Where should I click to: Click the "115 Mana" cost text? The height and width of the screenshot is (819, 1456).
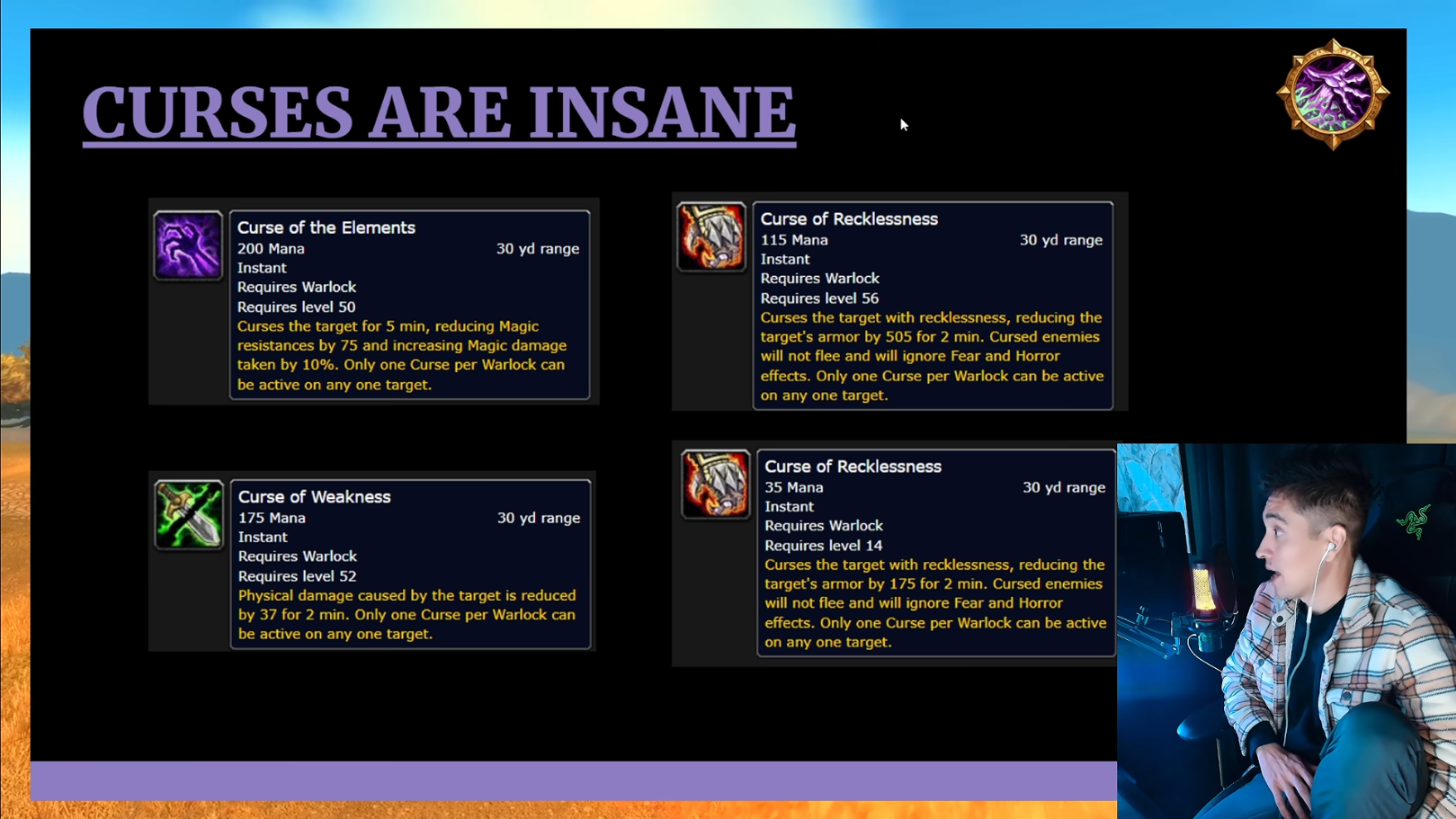[794, 240]
